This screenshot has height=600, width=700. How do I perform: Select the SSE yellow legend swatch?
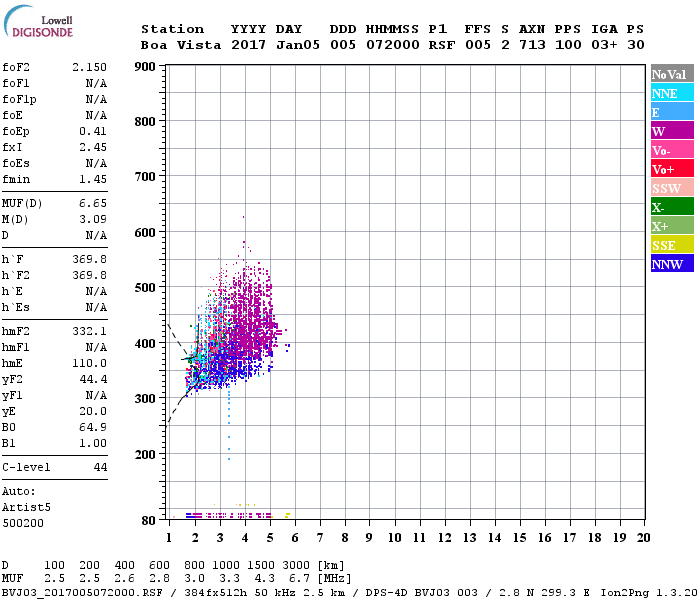(672, 245)
